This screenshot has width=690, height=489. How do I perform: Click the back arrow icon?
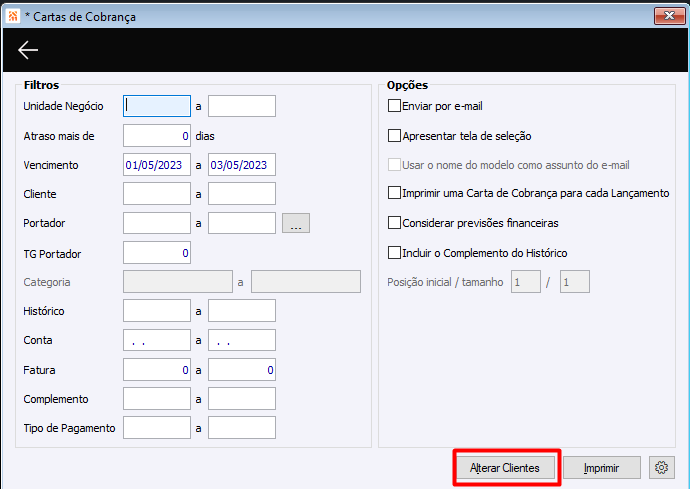click(x=28, y=50)
